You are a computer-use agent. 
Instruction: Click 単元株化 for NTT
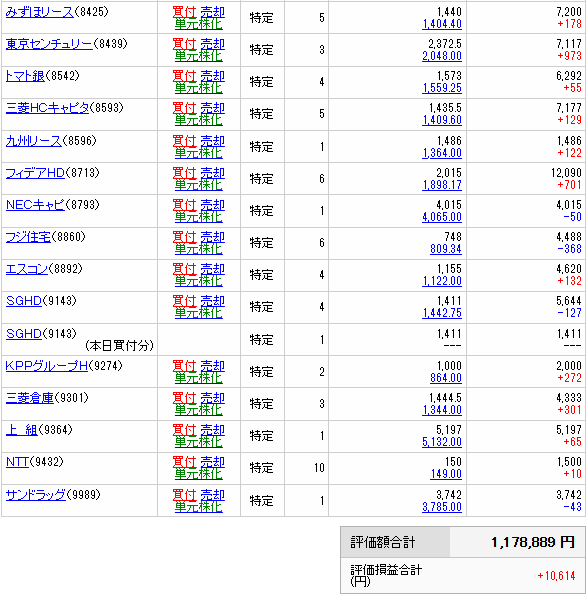click(198, 474)
